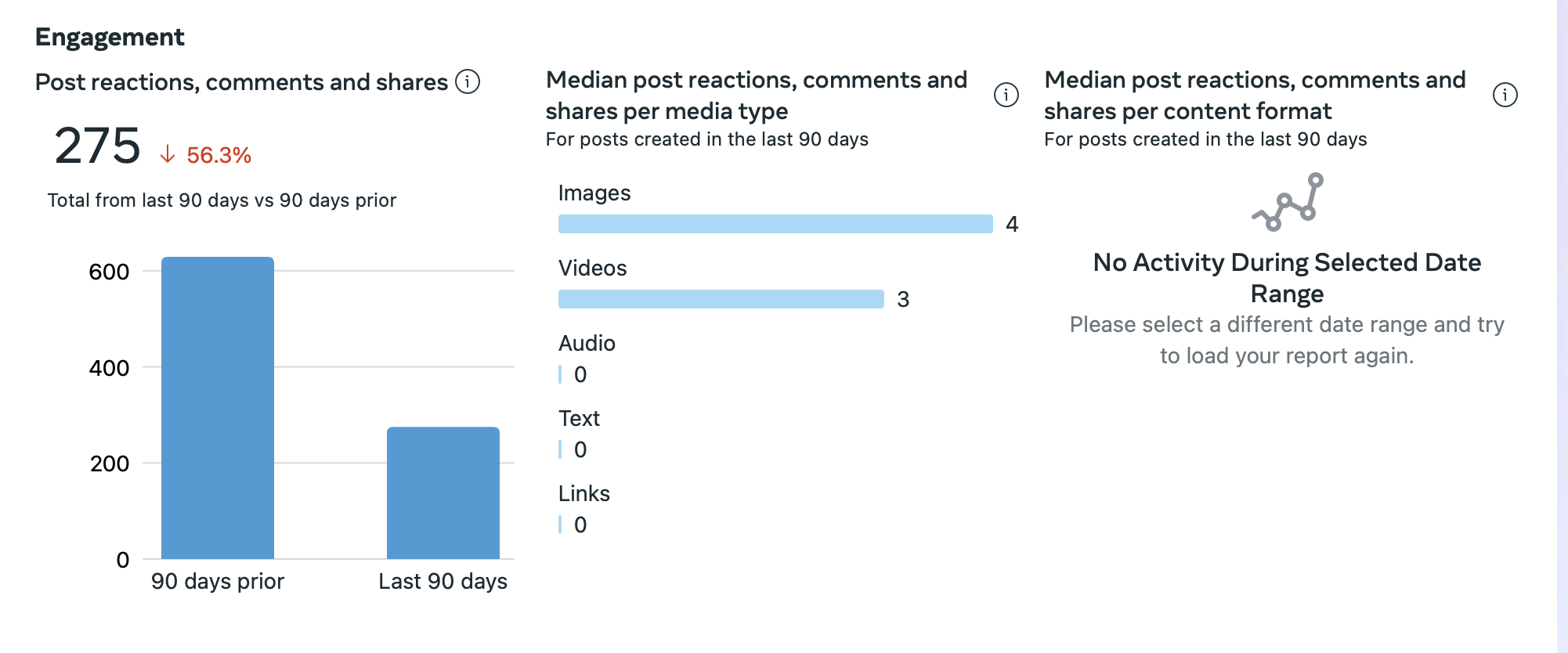This screenshot has width=1568, height=653.
Task: Click the Engagement section heading
Action: pos(110,37)
